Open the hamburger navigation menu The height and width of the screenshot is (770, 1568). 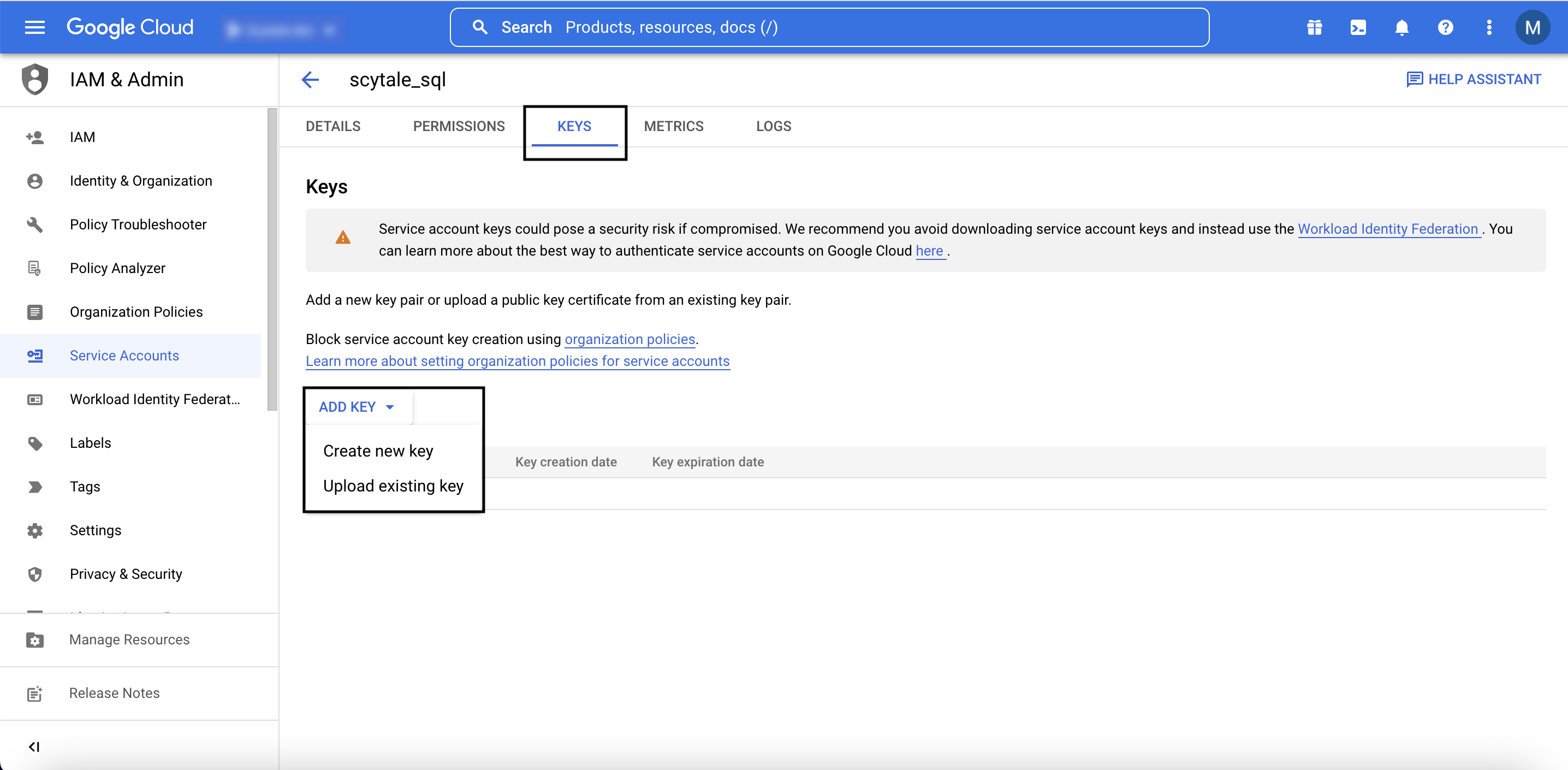(35, 27)
